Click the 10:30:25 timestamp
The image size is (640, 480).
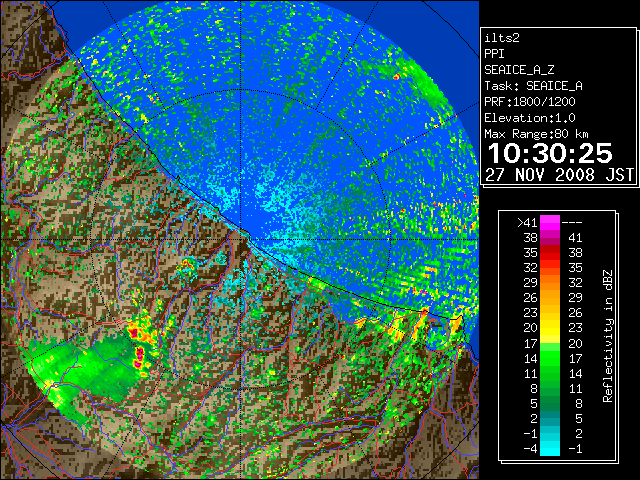click(550, 153)
